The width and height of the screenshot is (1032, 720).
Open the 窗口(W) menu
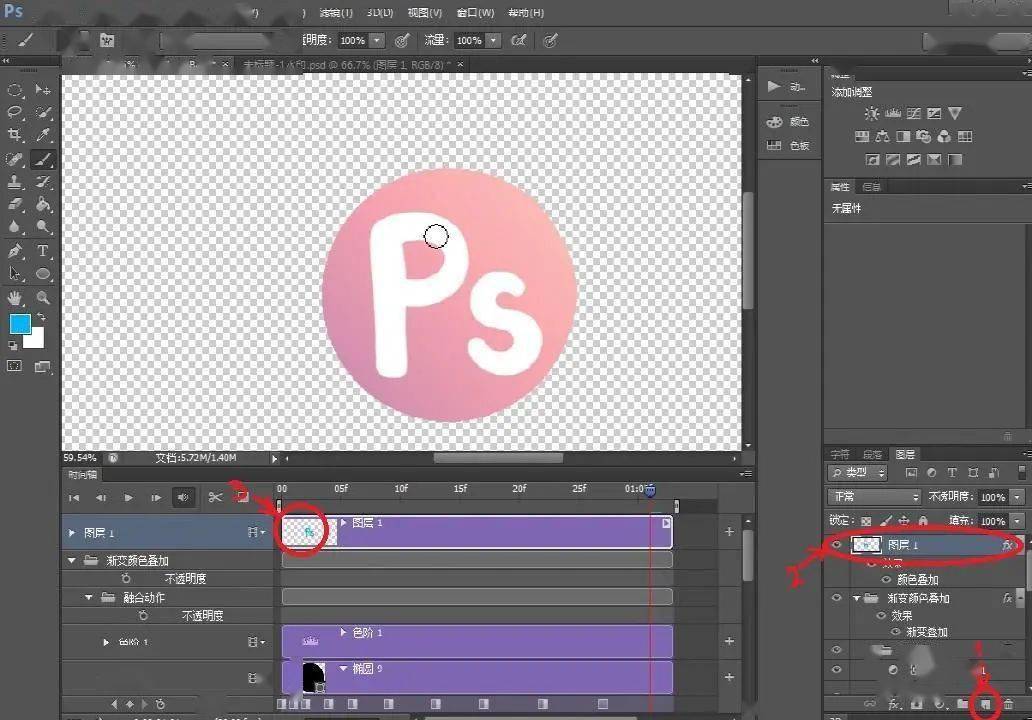475,13
